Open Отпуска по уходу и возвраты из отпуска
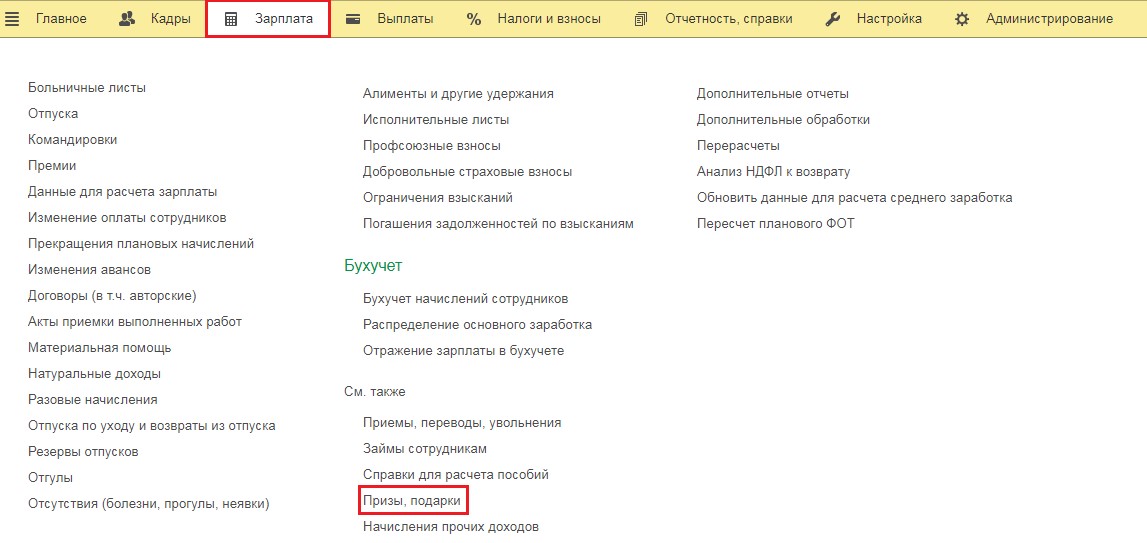This screenshot has width=1147, height=543. click(151, 426)
